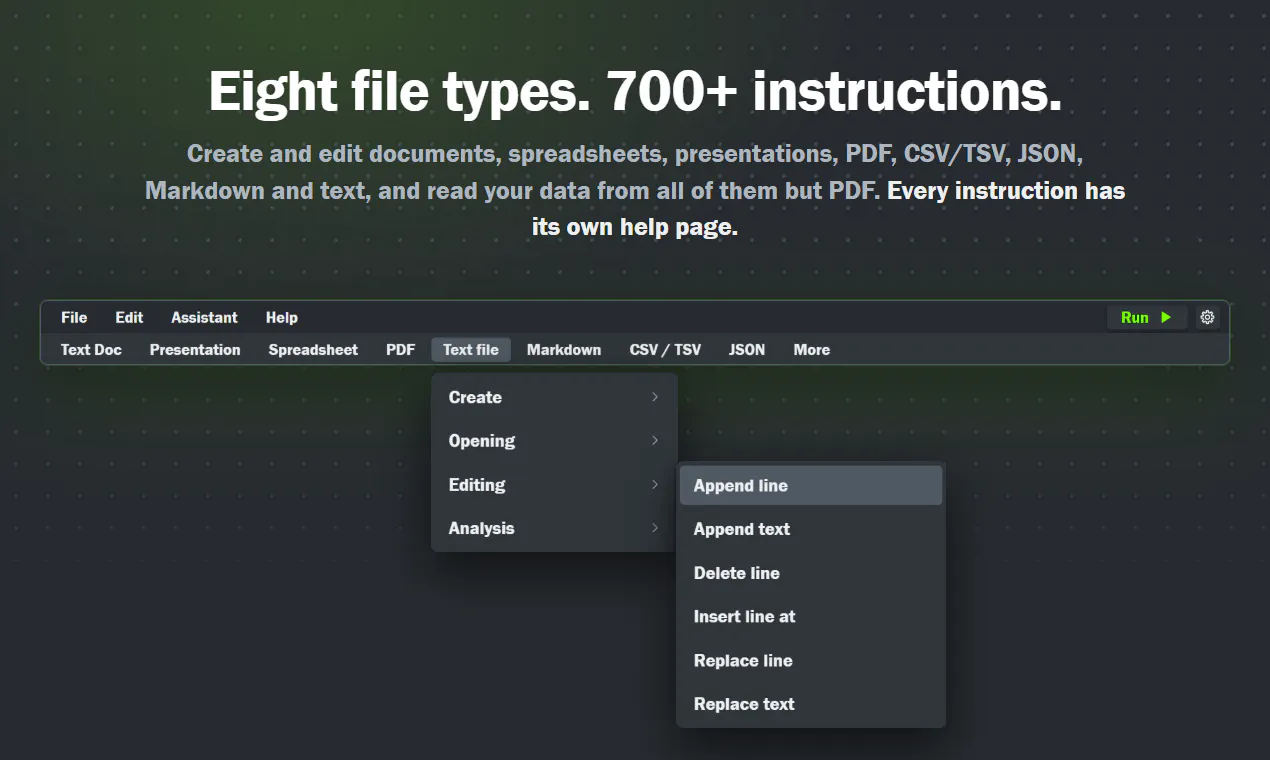Select the Text Doc tab
This screenshot has height=760, width=1270.
(91, 350)
